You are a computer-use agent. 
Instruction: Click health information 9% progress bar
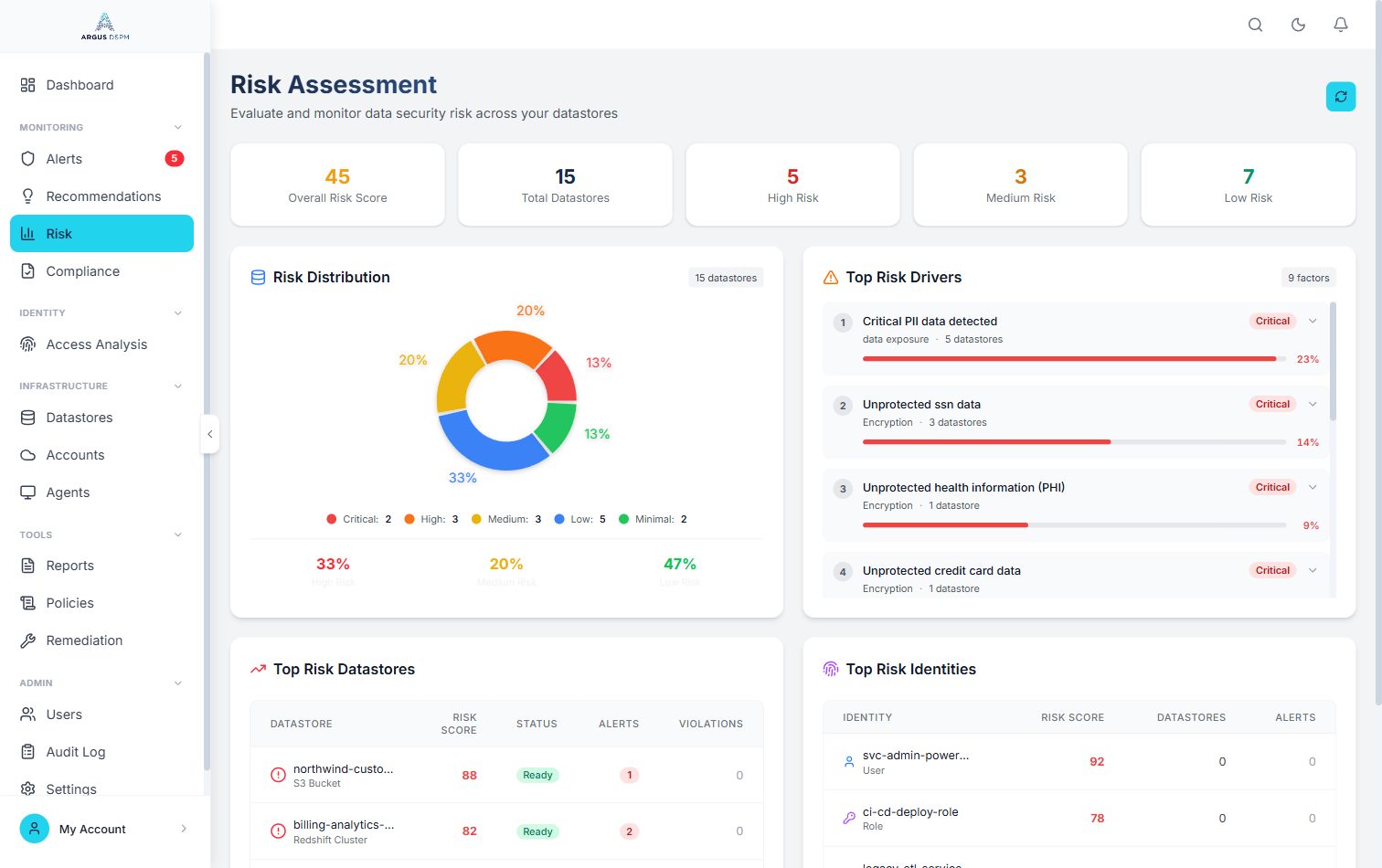point(1074,525)
